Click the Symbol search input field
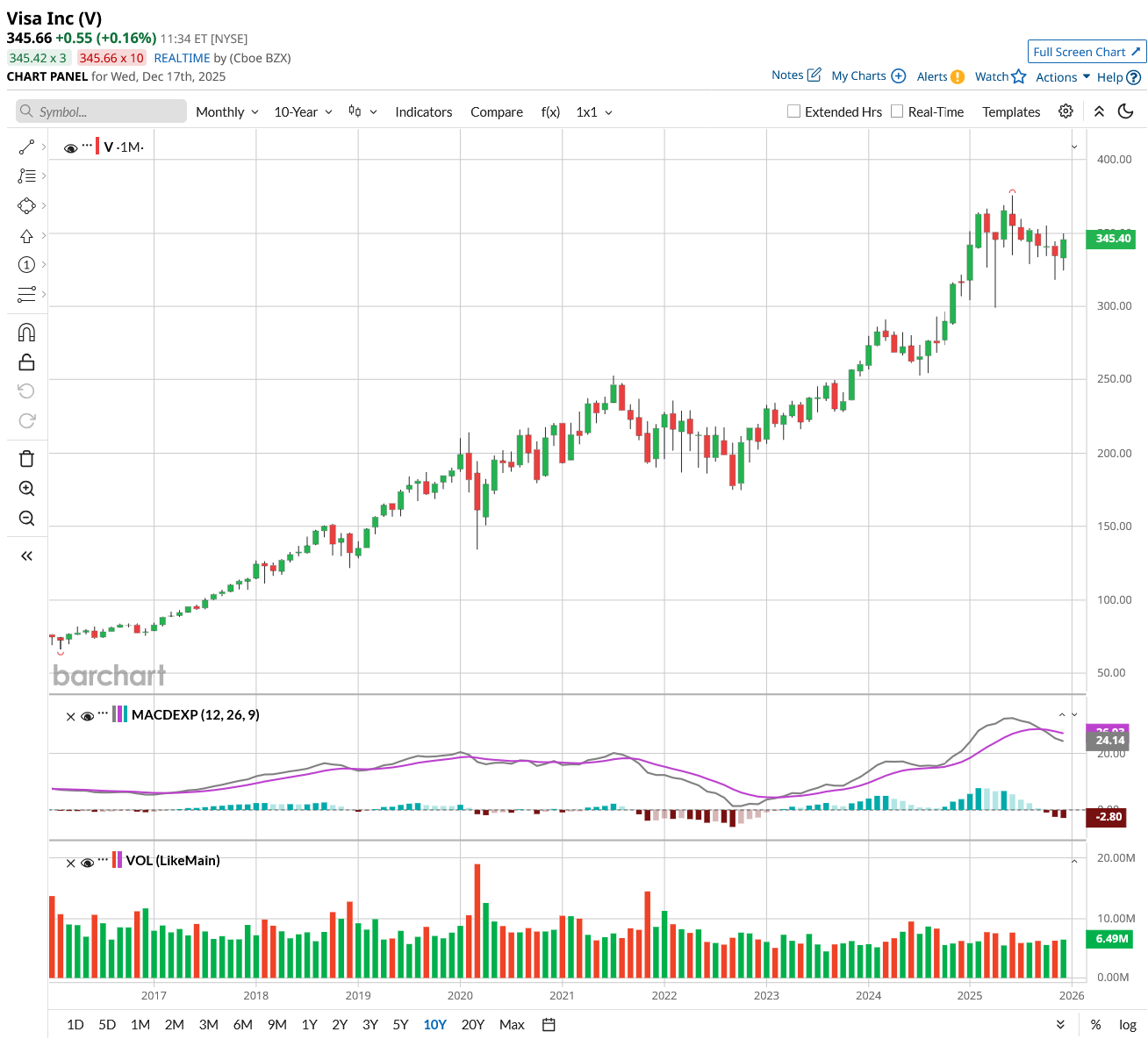 tap(102, 111)
